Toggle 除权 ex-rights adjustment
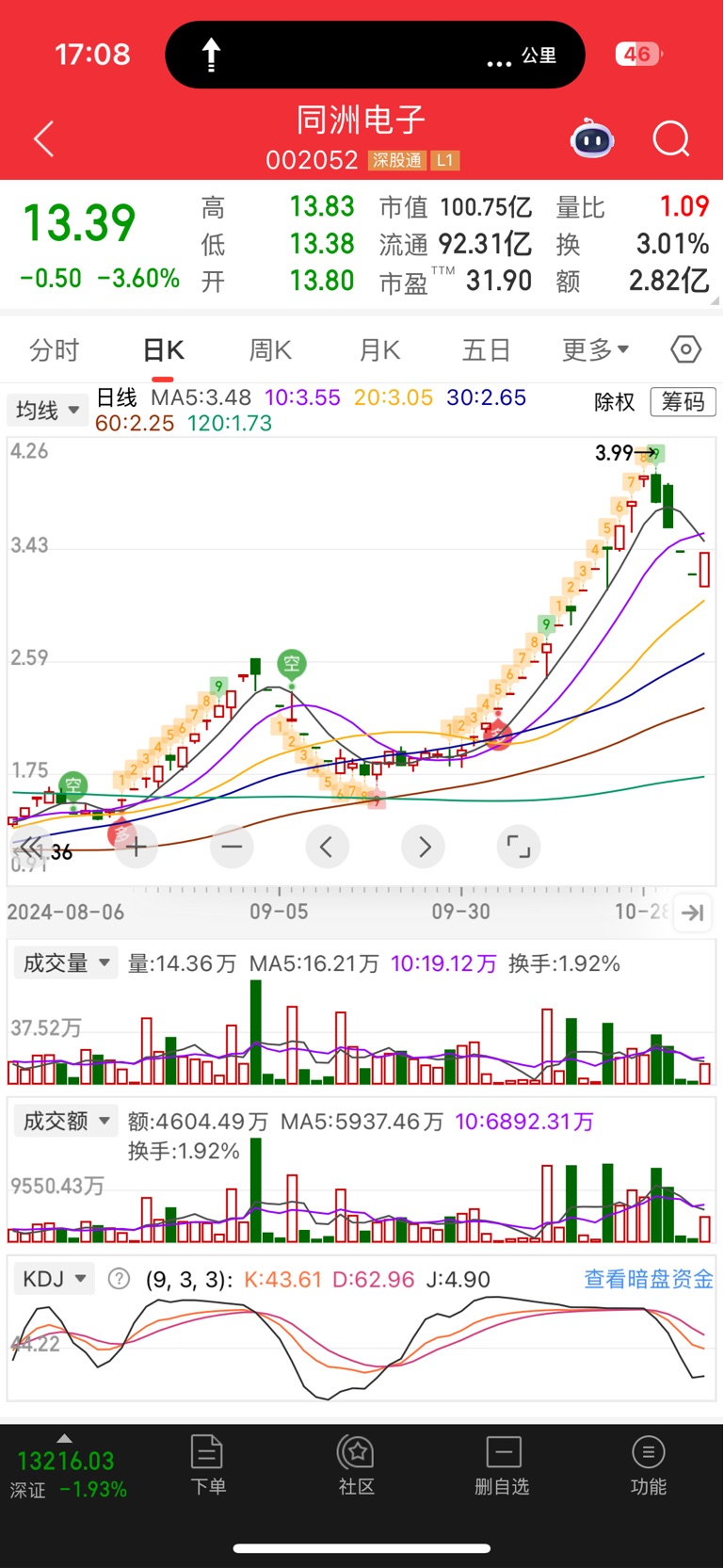The height and width of the screenshot is (1568, 724). (615, 402)
